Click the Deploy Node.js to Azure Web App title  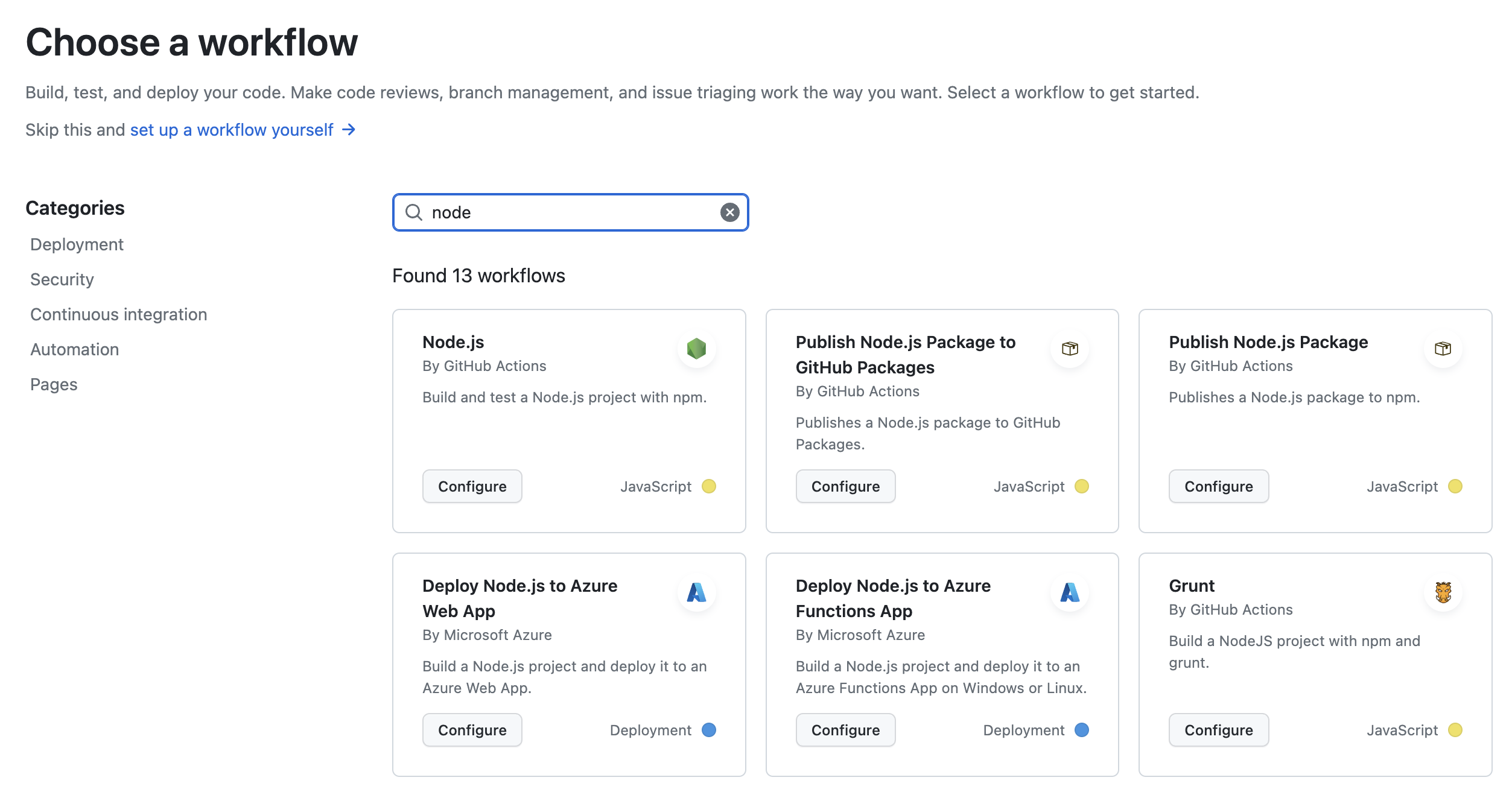coord(519,598)
